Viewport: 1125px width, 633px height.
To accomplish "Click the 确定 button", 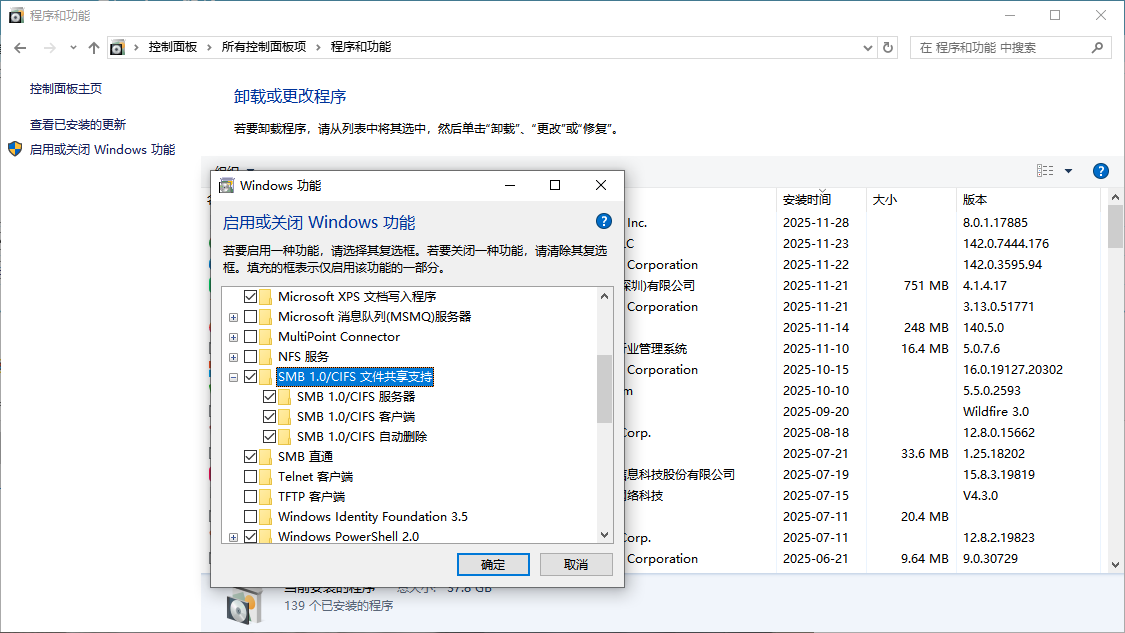I will tap(493, 565).
